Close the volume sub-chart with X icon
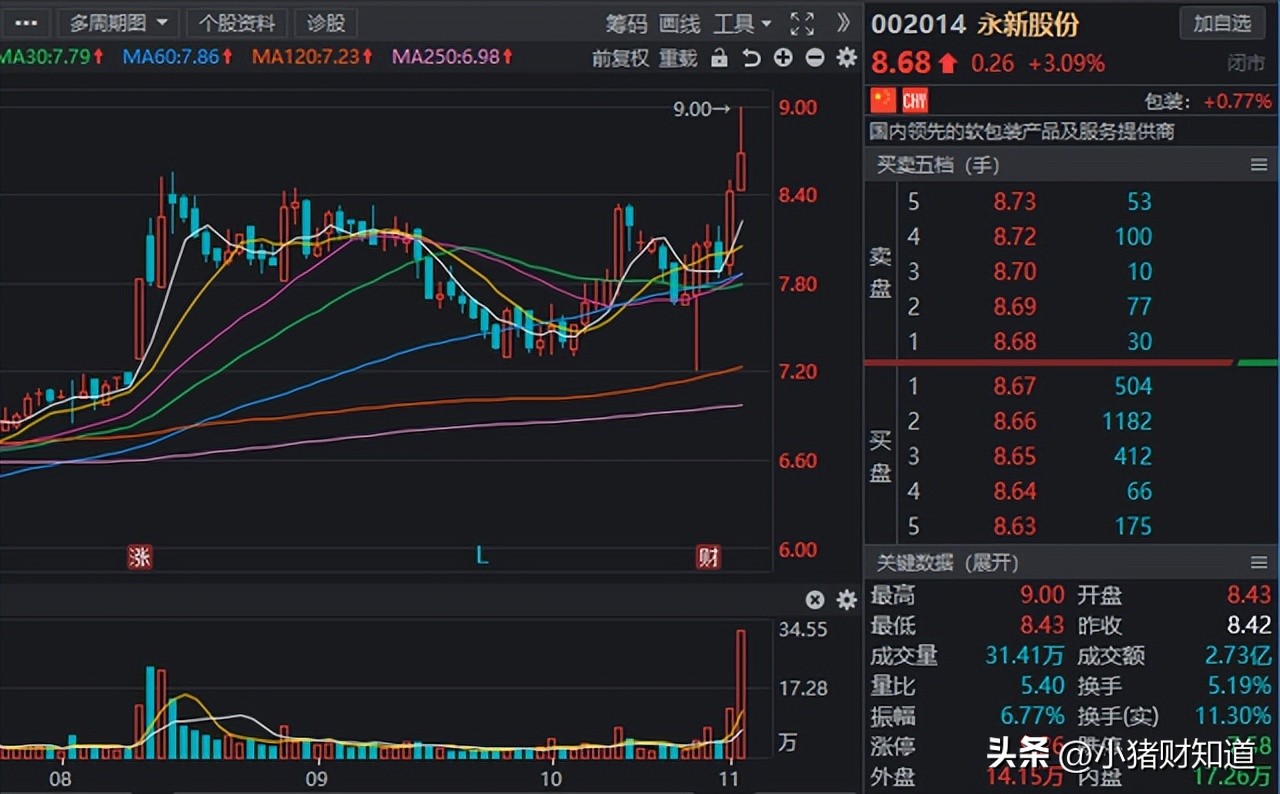1280x794 pixels. tap(816, 600)
